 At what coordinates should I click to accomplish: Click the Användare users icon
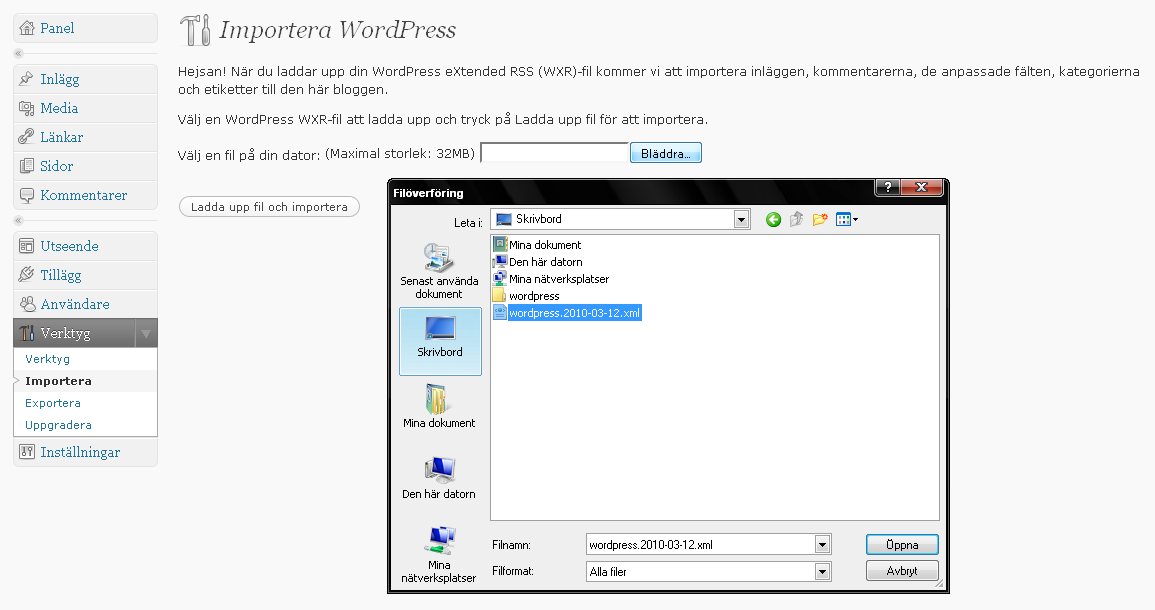tap(27, 304)
